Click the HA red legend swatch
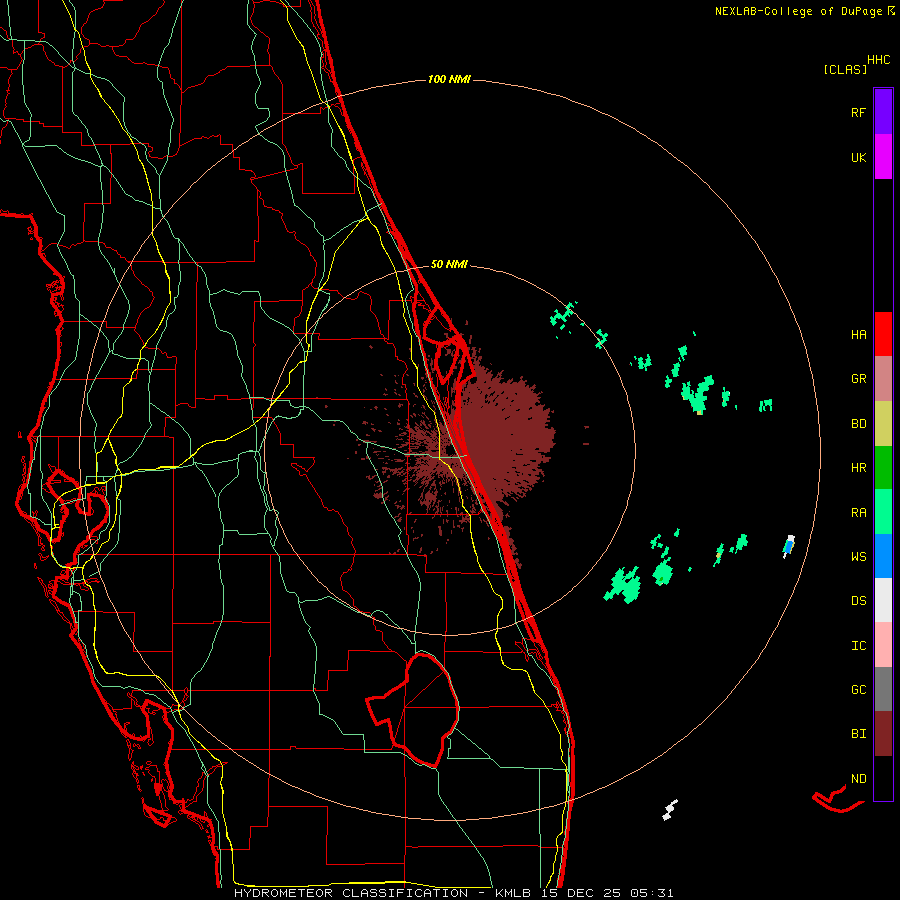This screenshot has width=900, height=900. coord(883,334)
